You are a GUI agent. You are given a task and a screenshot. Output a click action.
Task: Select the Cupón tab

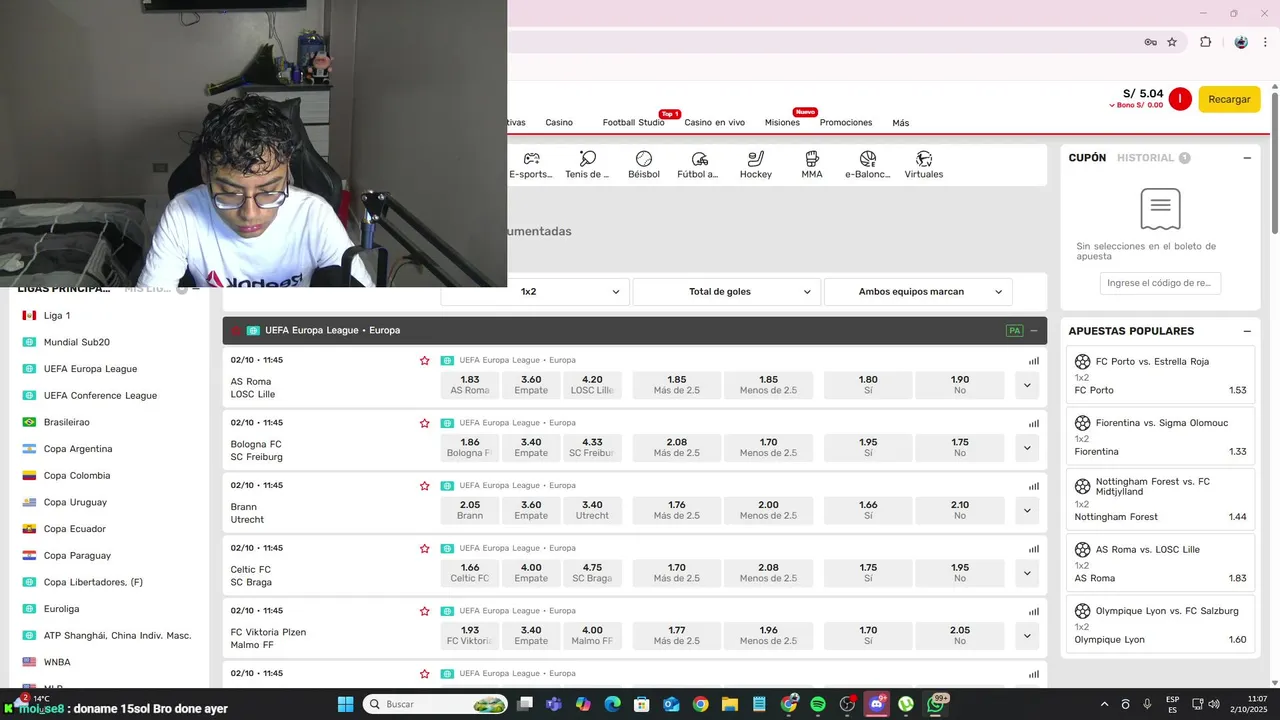click(x=1087, y=158)
